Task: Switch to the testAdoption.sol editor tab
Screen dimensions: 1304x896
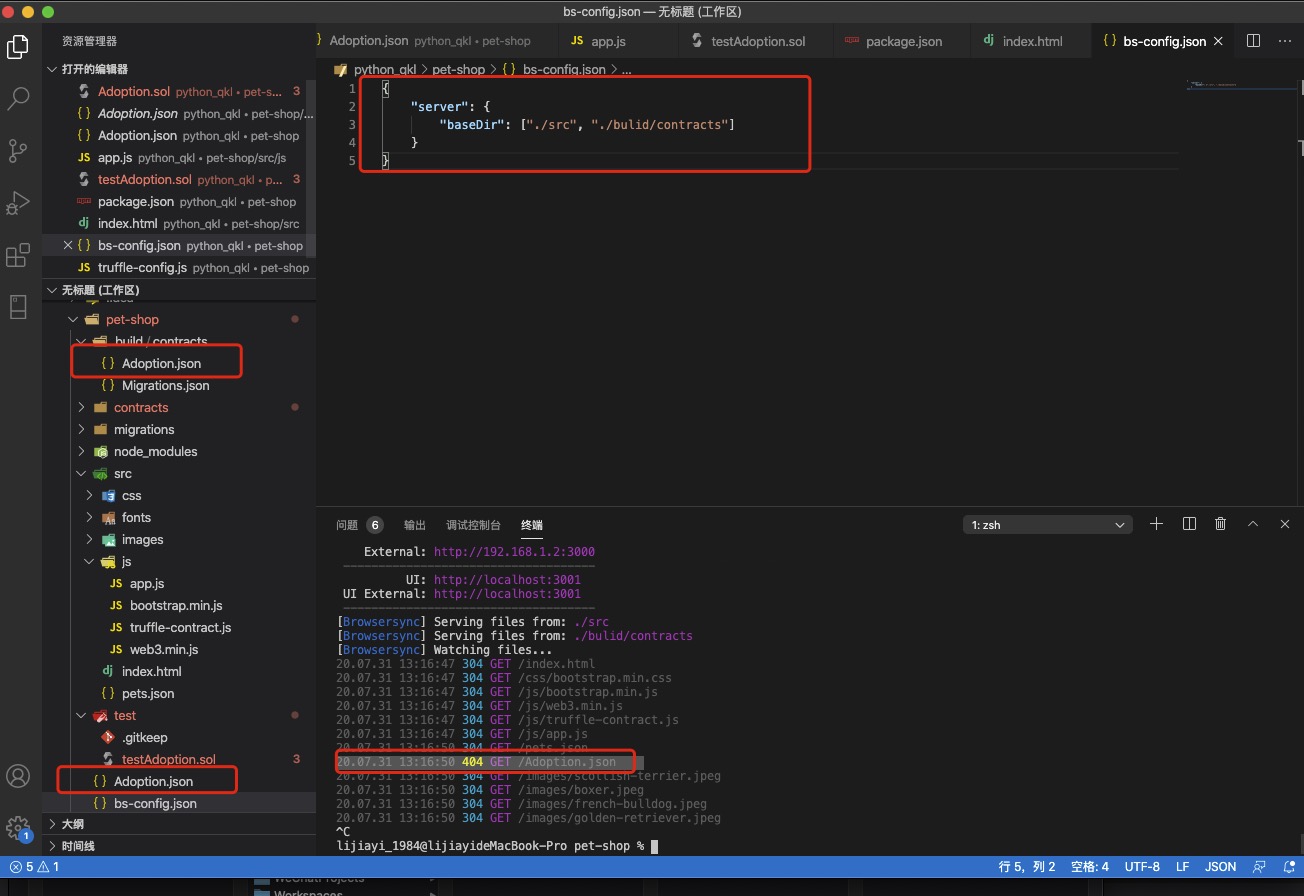Action: [x=757, y=41]
